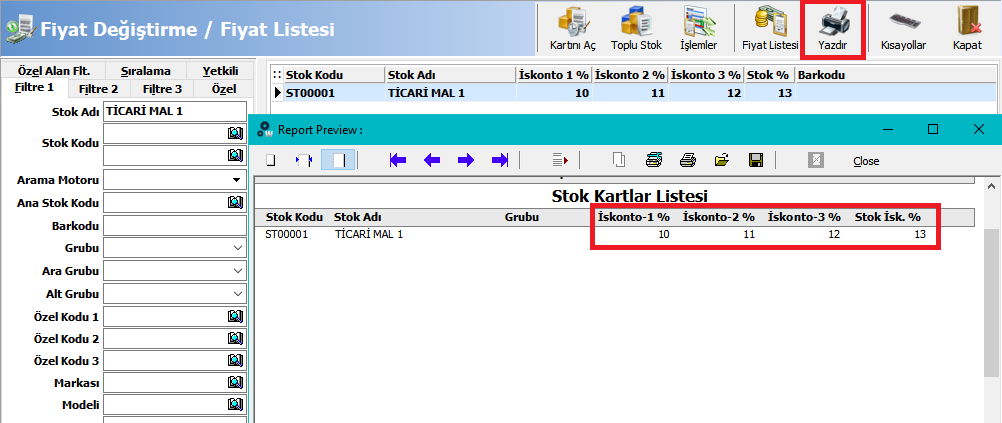Click Stok % grid column header
1002x423 pixels.
(x=769, y=75)
